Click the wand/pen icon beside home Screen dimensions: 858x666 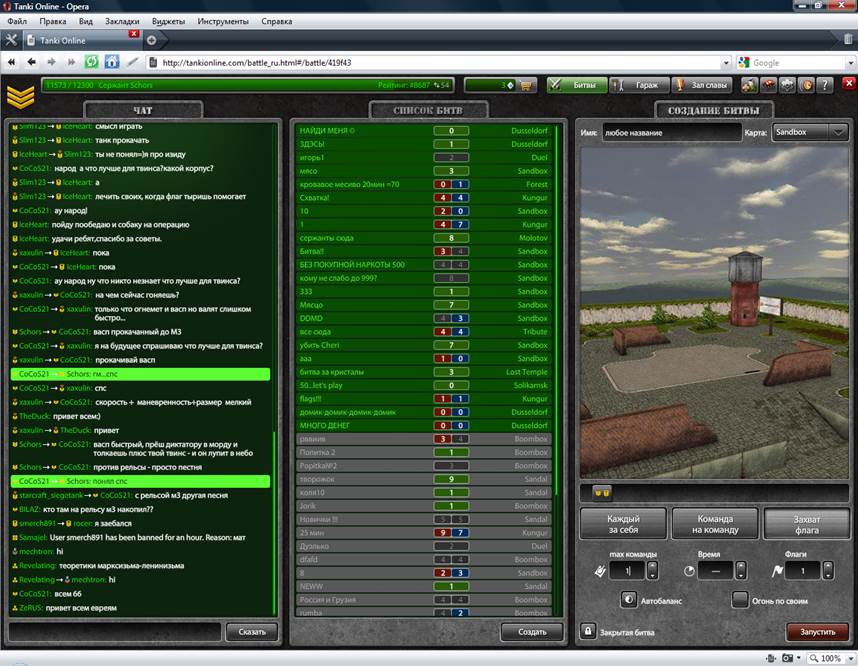(x=132, y=62)
